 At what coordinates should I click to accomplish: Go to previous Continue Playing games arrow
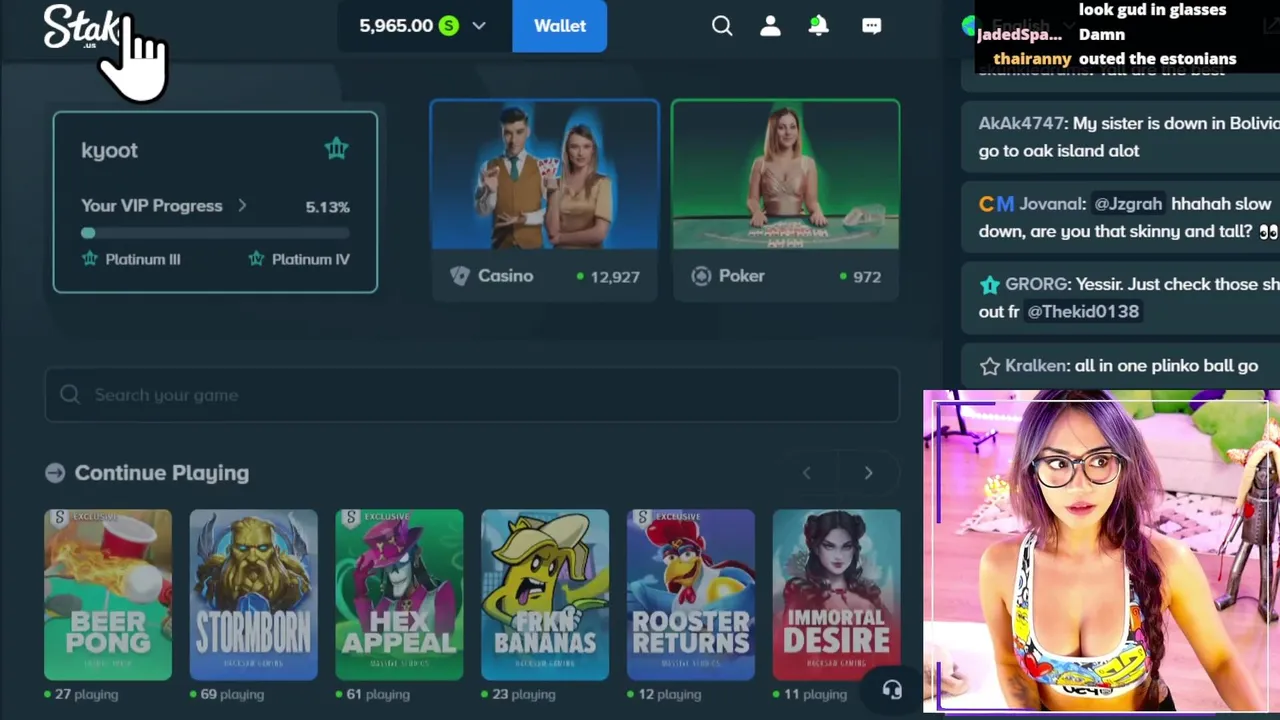click(807, 473)
